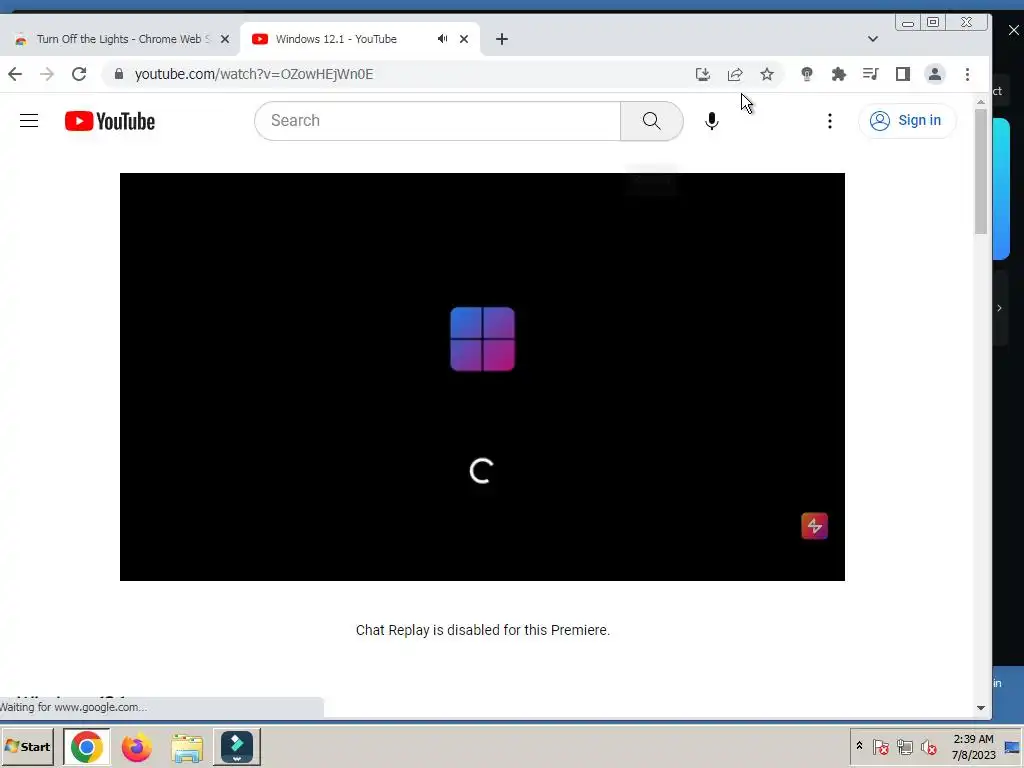
Task: Open Filmora app from the taskbar
Action: pyautogui.click(x=237, y=746)
